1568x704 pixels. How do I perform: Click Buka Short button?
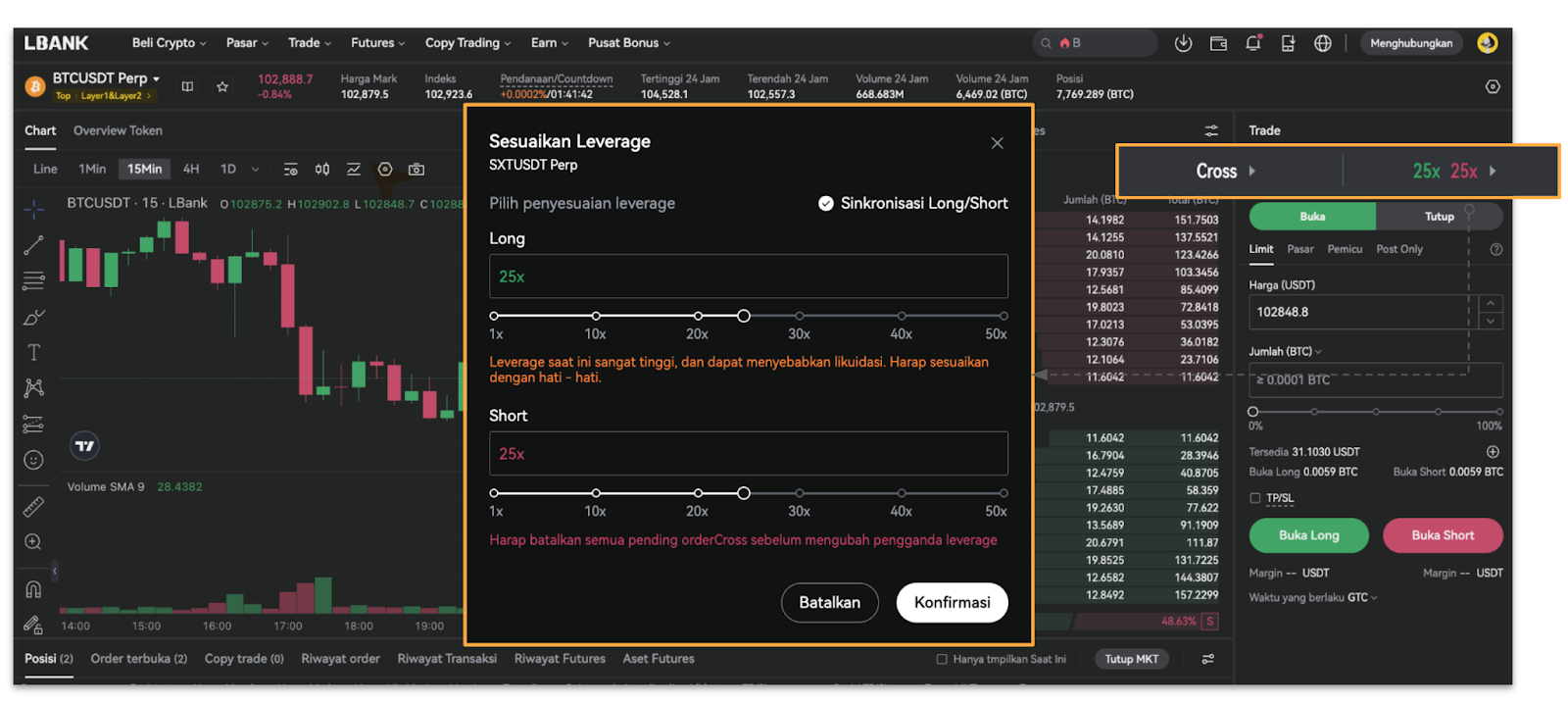[x=1443, y=535]
